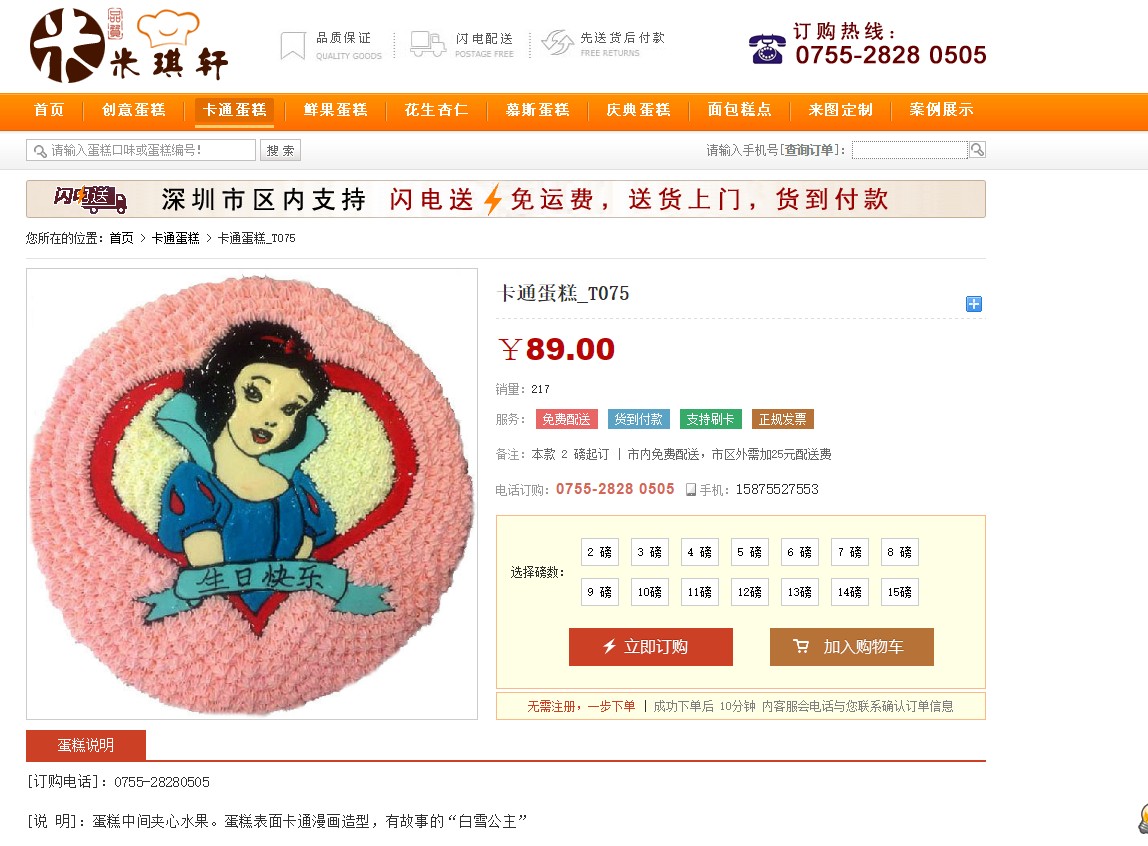Select the 2 磅 cake size option
Image resolution: width=1148 pixels, height=846 pixels.
tap(600, 553)
